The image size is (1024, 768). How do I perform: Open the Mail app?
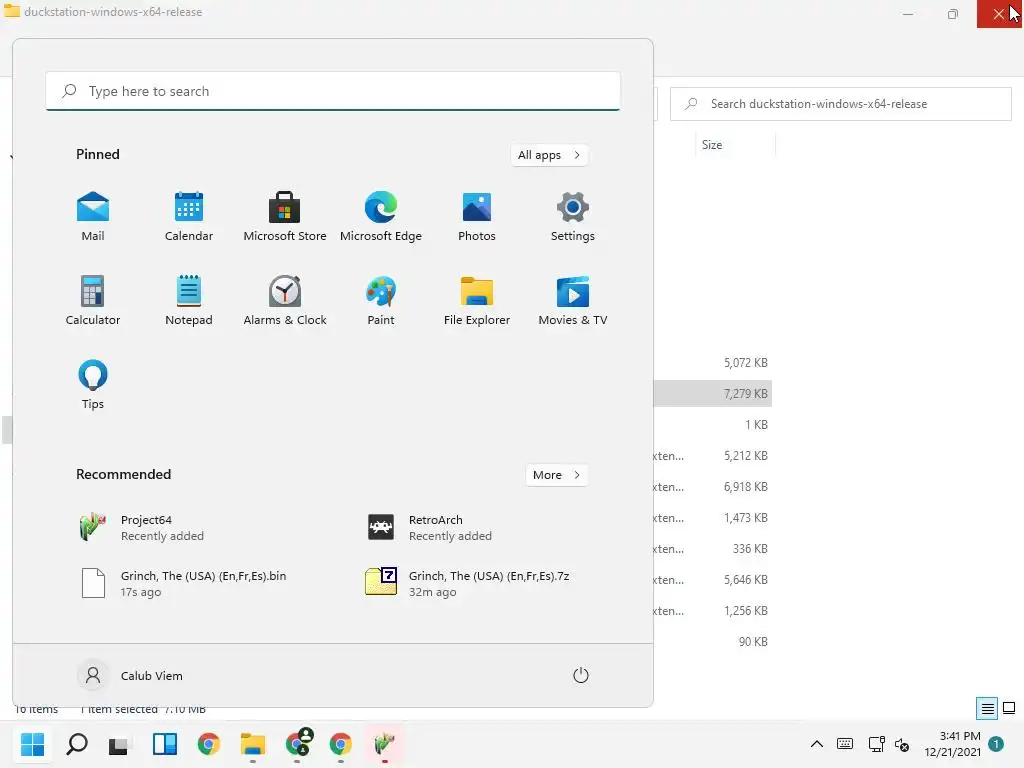pyautogui.click(x=93, y=217)
